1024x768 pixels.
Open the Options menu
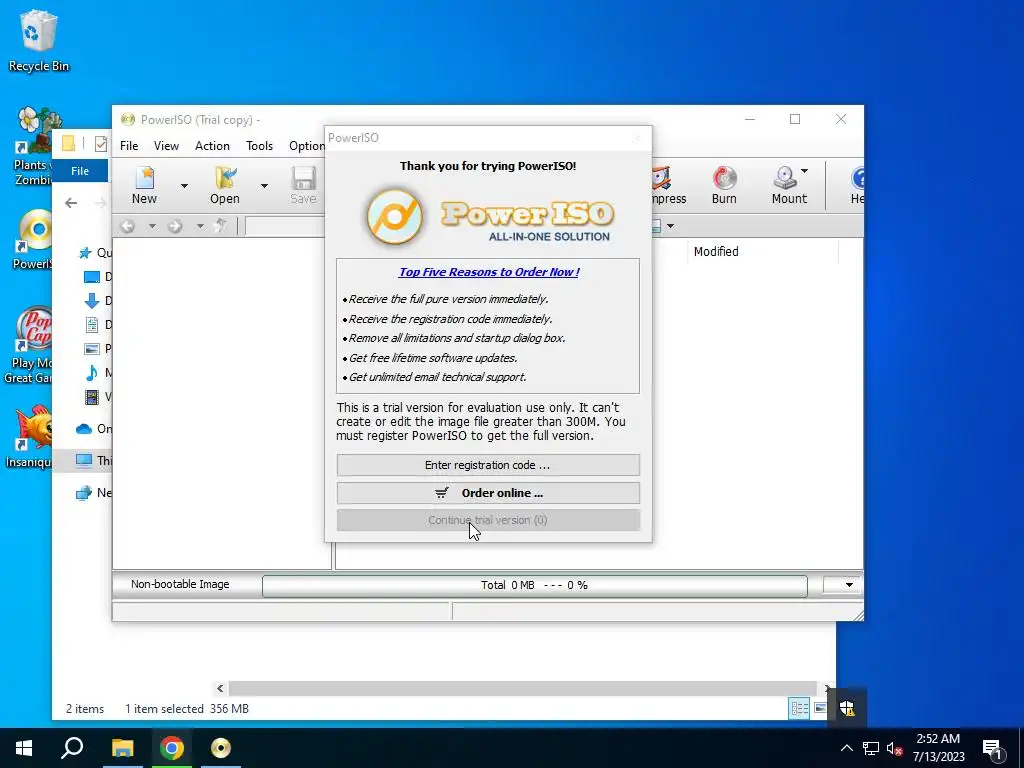tap(306, 146)
